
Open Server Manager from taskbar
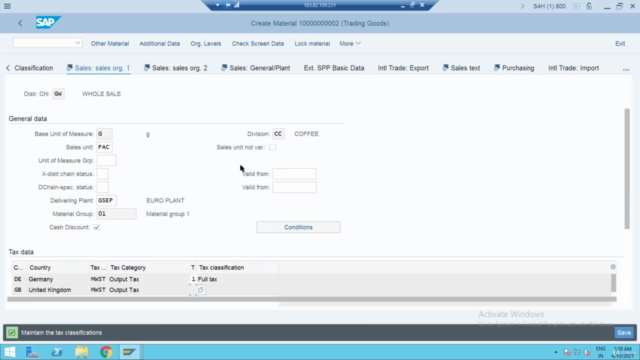pos(32,352)
